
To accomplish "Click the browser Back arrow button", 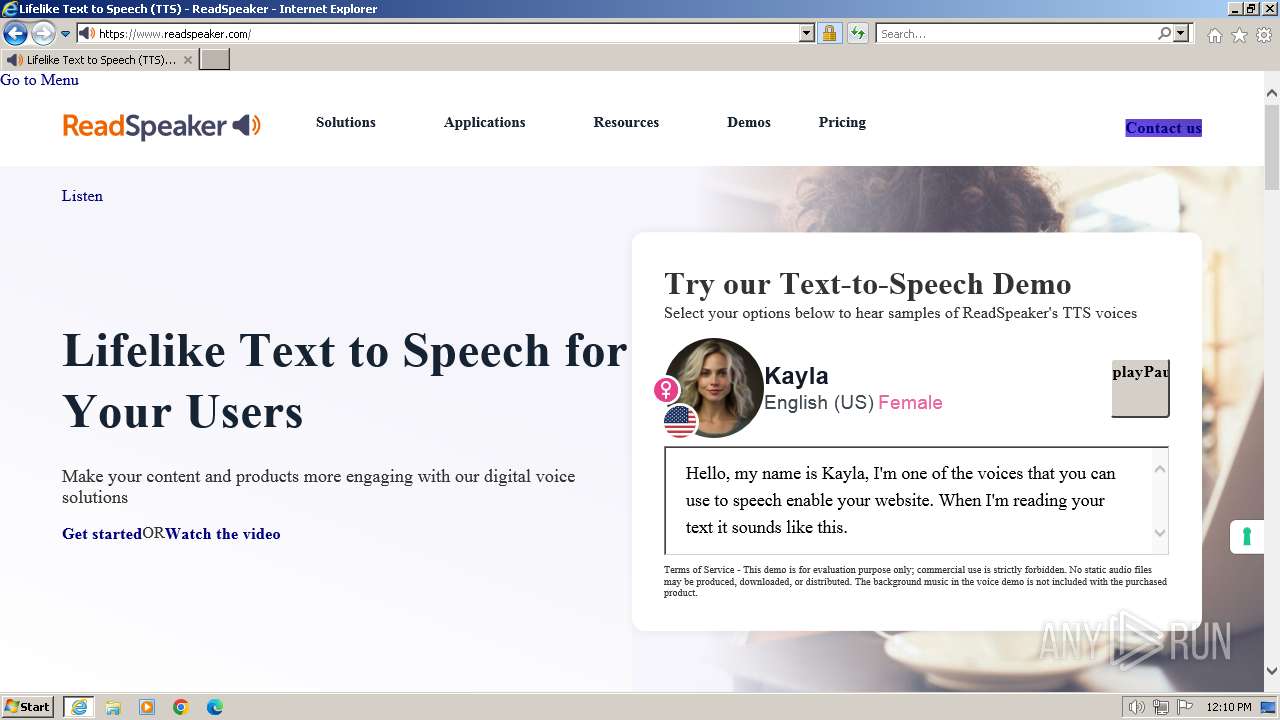I will coord(15,33).
